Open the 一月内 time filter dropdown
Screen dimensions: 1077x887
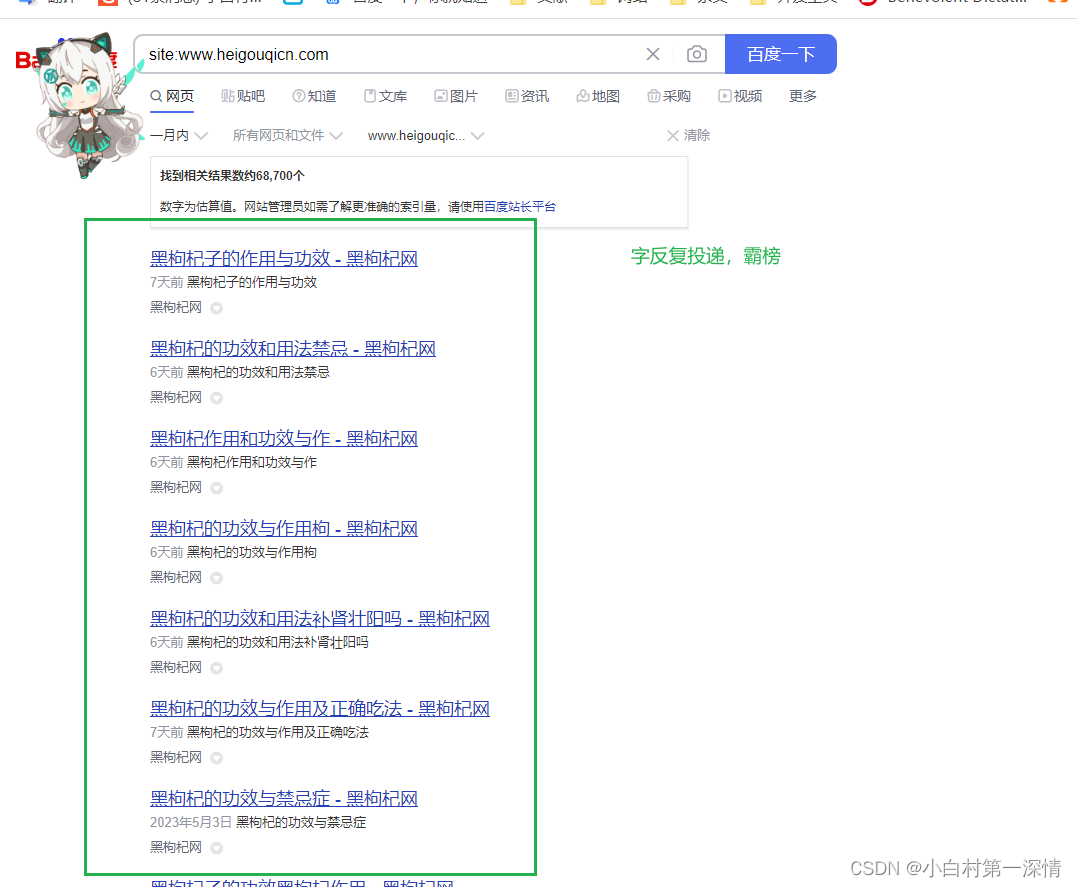point(178,135)
